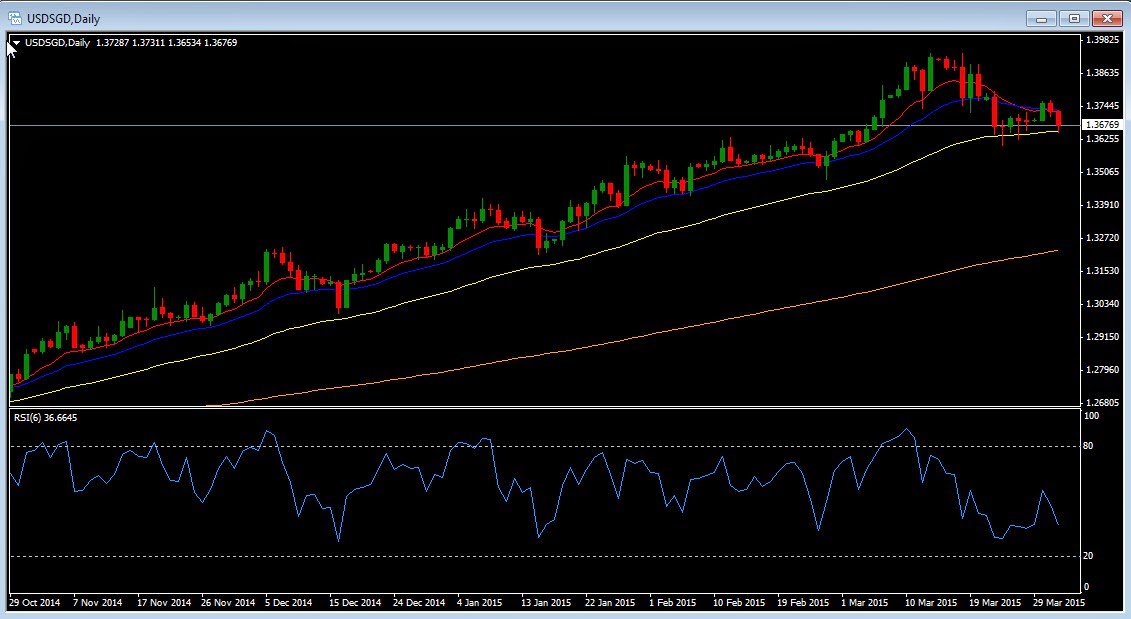Image resolution: width=1131 pixels, height=619 pixels.
Task: Maximize the USDSGD,Daily chart window
Action: point(1074,18)
